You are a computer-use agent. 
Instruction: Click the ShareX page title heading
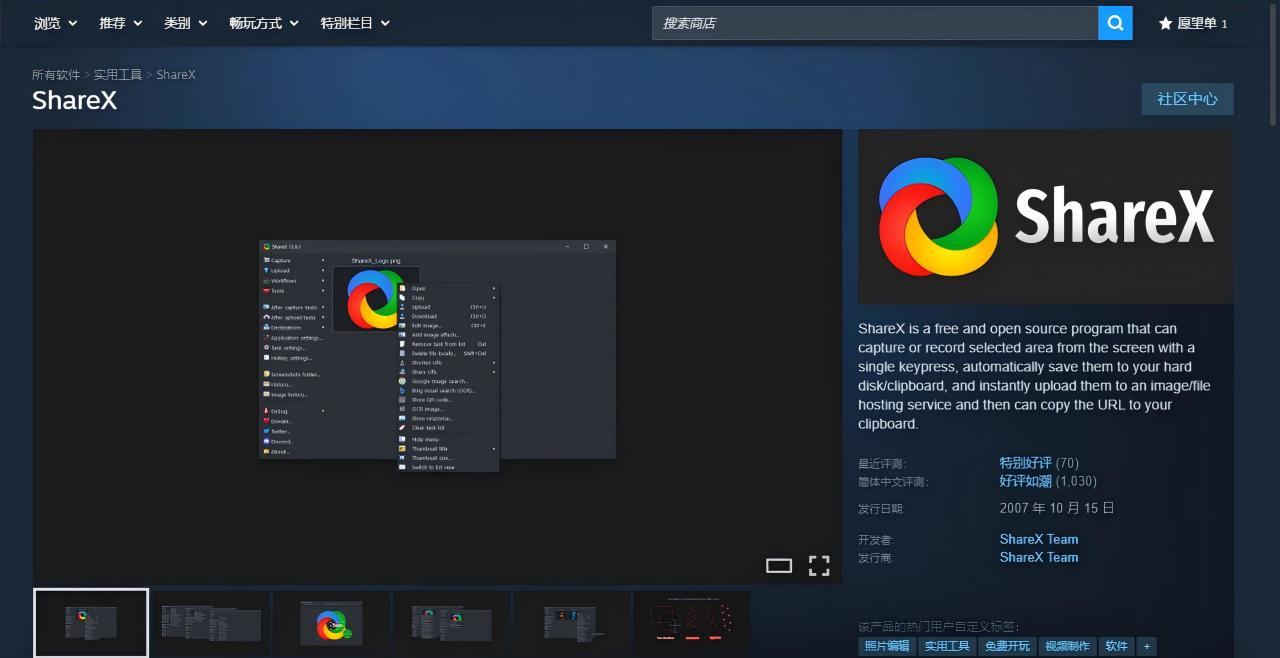[x=74, y=100]
